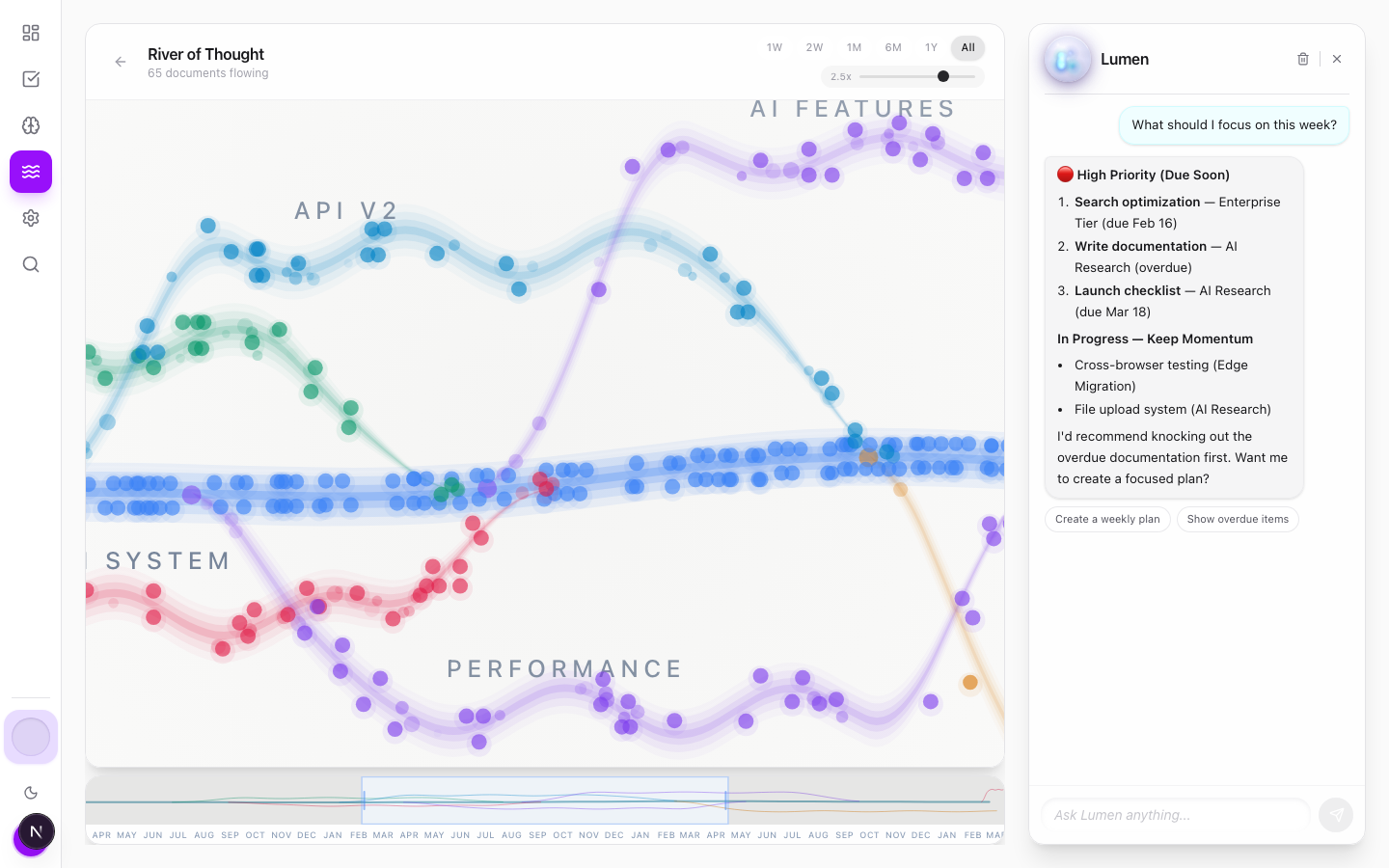Screen dimensions: 1389x868
Task: Open the brain icon in sidebar
Action: 31,125
